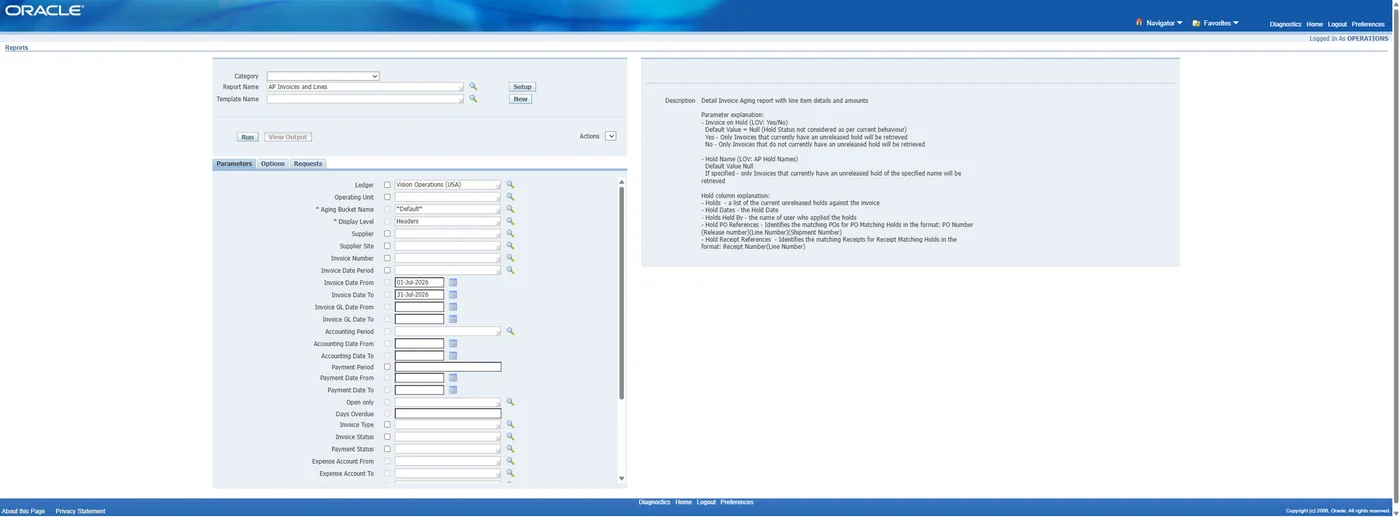Open the Expense Account From lookup magnifier
Screen dimensions: 1400x518
click(510, 461)
